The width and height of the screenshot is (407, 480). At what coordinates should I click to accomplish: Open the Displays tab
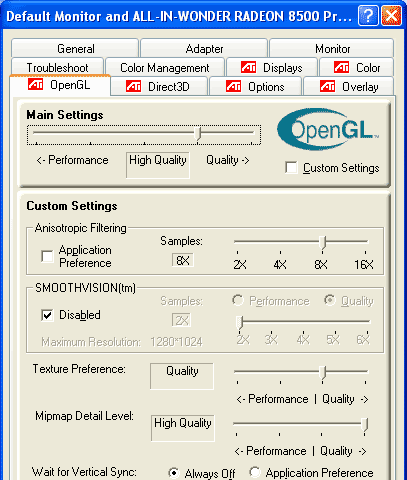point(272,68)
